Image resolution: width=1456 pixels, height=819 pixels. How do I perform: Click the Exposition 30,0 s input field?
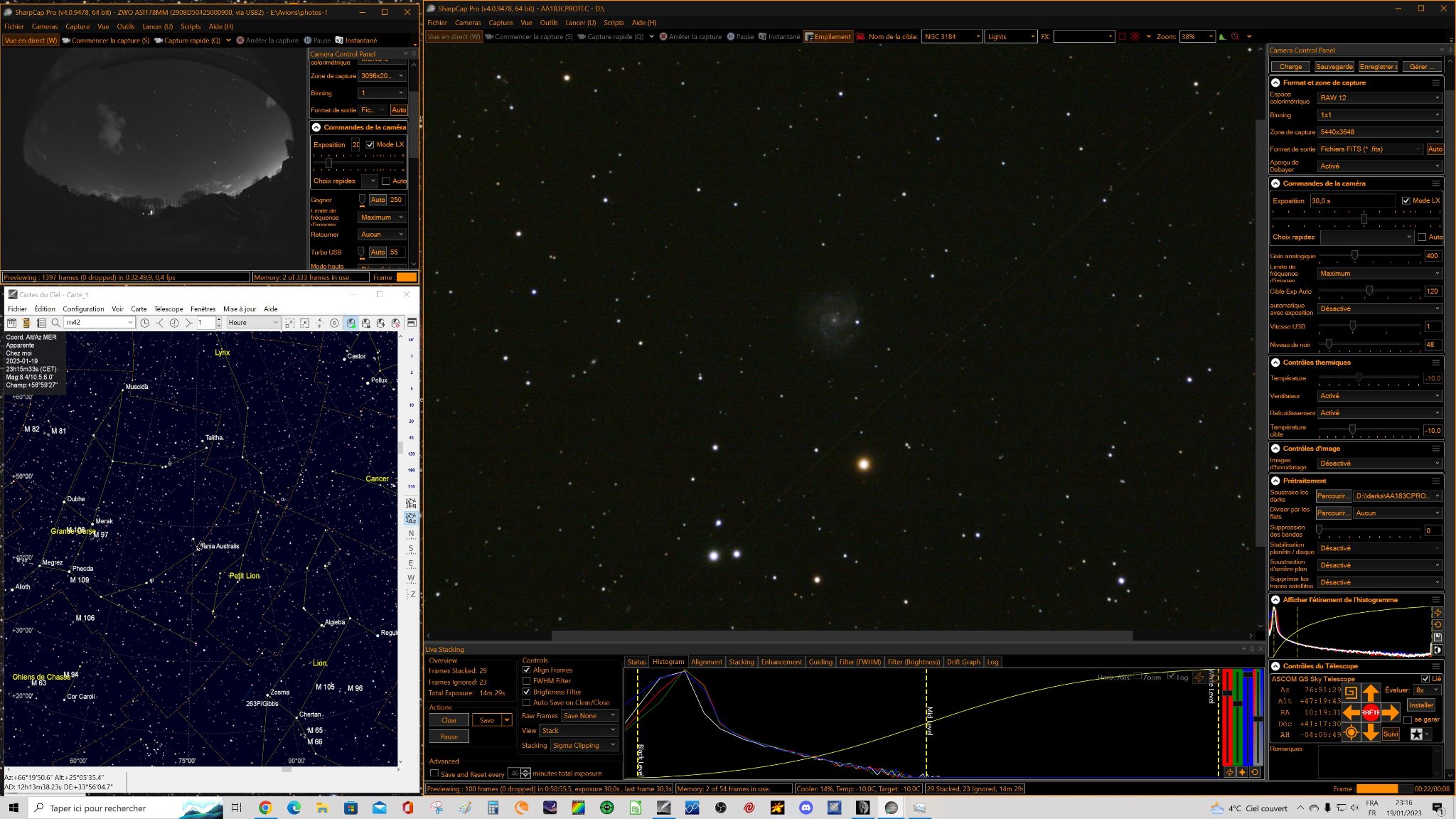[x=1351, y=200]
